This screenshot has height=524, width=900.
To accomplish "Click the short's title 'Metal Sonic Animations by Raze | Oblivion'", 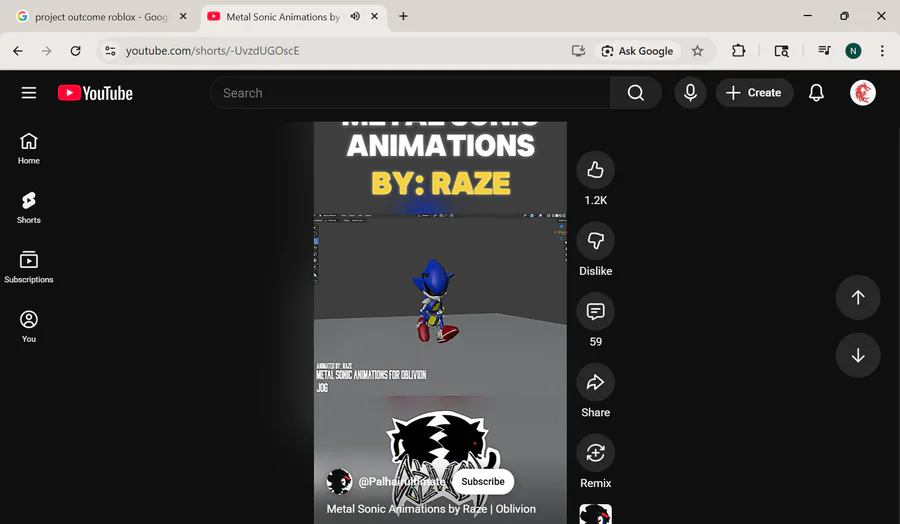I will (431, 509).
